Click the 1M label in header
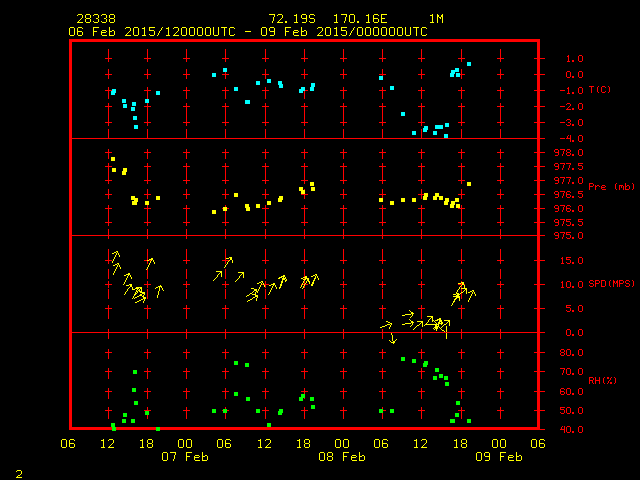This screenshot has height=480, width=640. [436, 19]
